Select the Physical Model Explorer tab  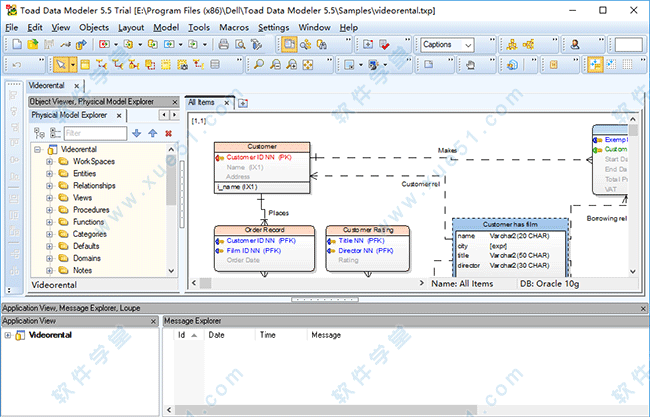69,115
